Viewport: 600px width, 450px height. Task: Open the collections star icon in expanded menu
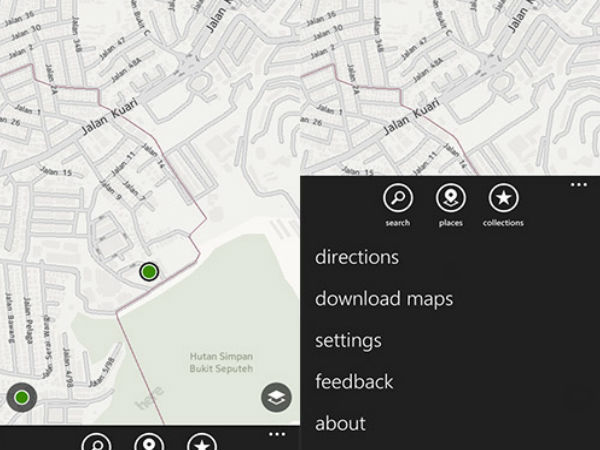pos(502,198)
